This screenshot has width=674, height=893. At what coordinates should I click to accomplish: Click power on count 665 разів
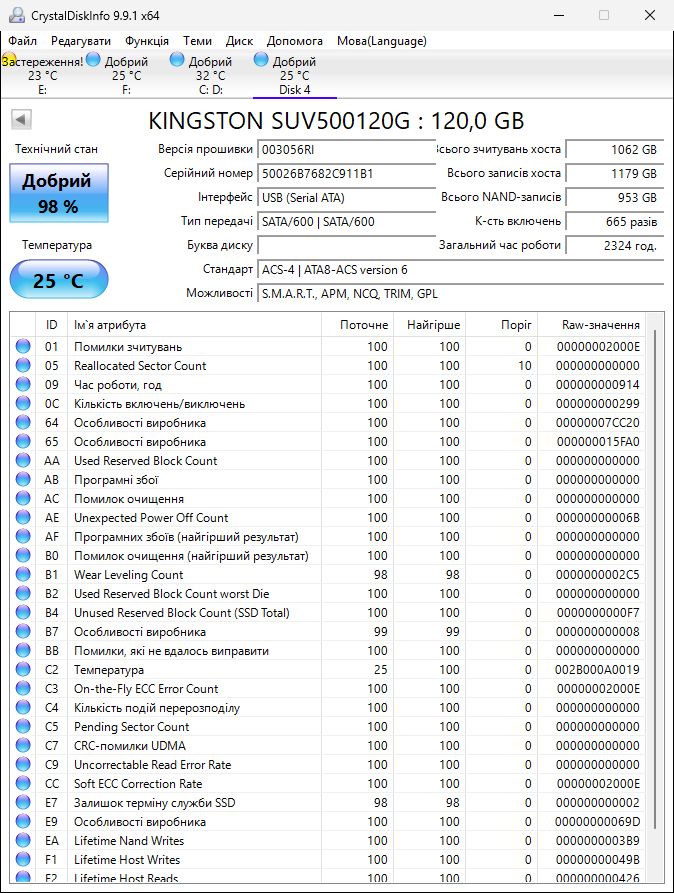click(615, 222)
